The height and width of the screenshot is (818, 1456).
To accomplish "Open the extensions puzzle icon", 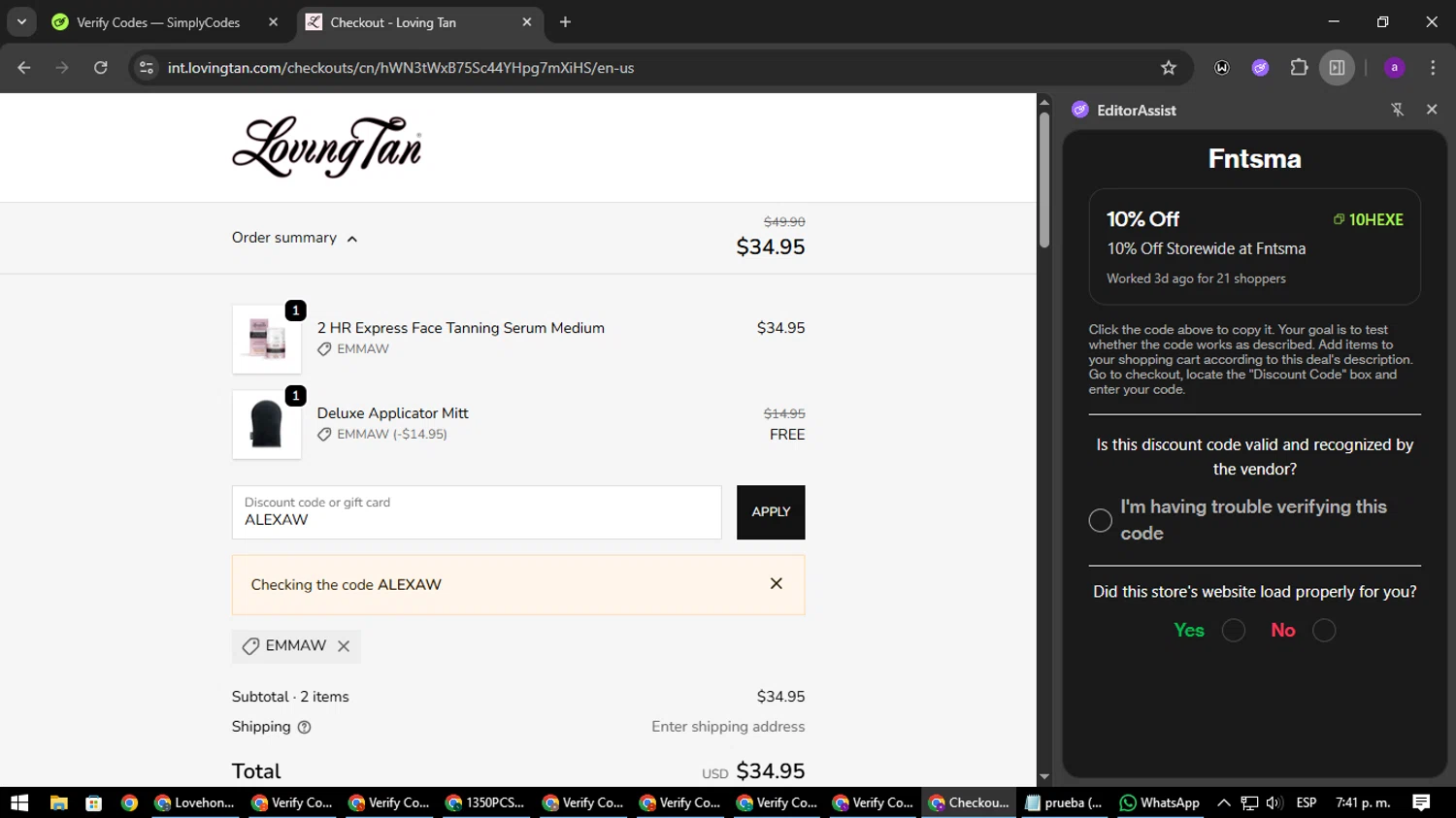I will pos(1299,68).
